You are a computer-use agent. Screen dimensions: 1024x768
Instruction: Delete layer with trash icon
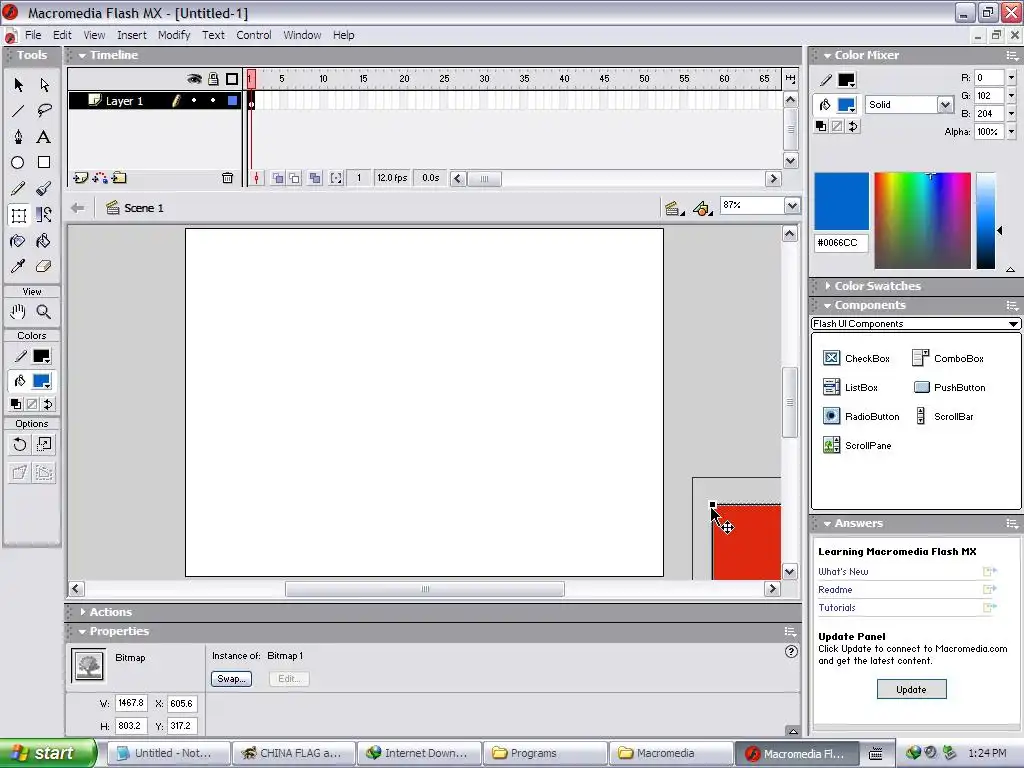click(x=227, y=178)
